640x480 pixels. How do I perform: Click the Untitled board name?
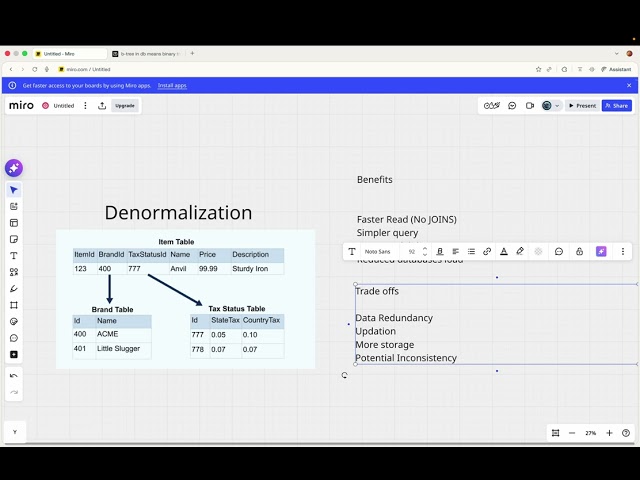coord(64,106)
